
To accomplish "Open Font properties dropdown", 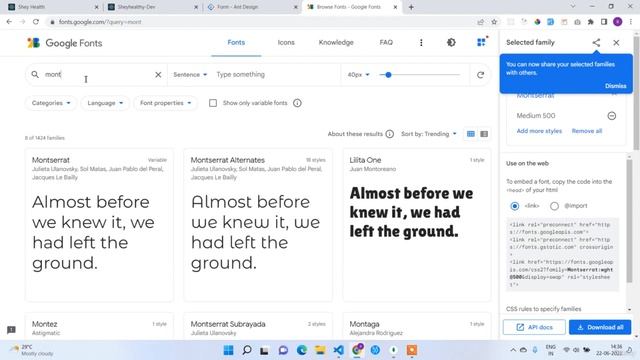I will 165,103.
